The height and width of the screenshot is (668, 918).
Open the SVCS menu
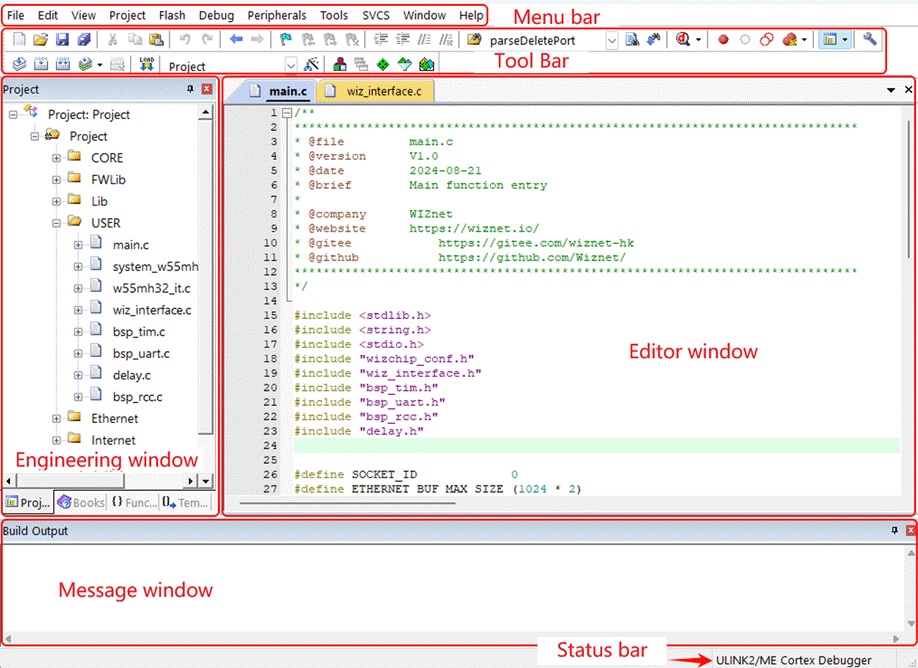pos(376,15)
